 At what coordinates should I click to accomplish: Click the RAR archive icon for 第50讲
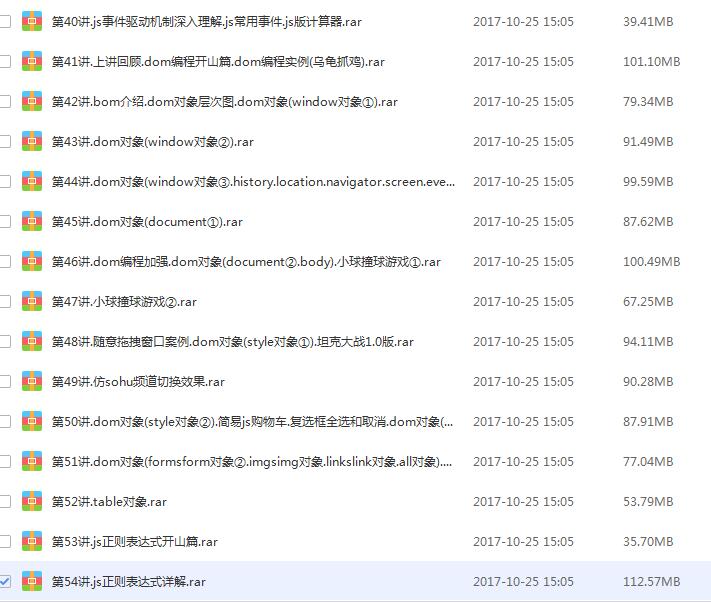click(32, 421)
